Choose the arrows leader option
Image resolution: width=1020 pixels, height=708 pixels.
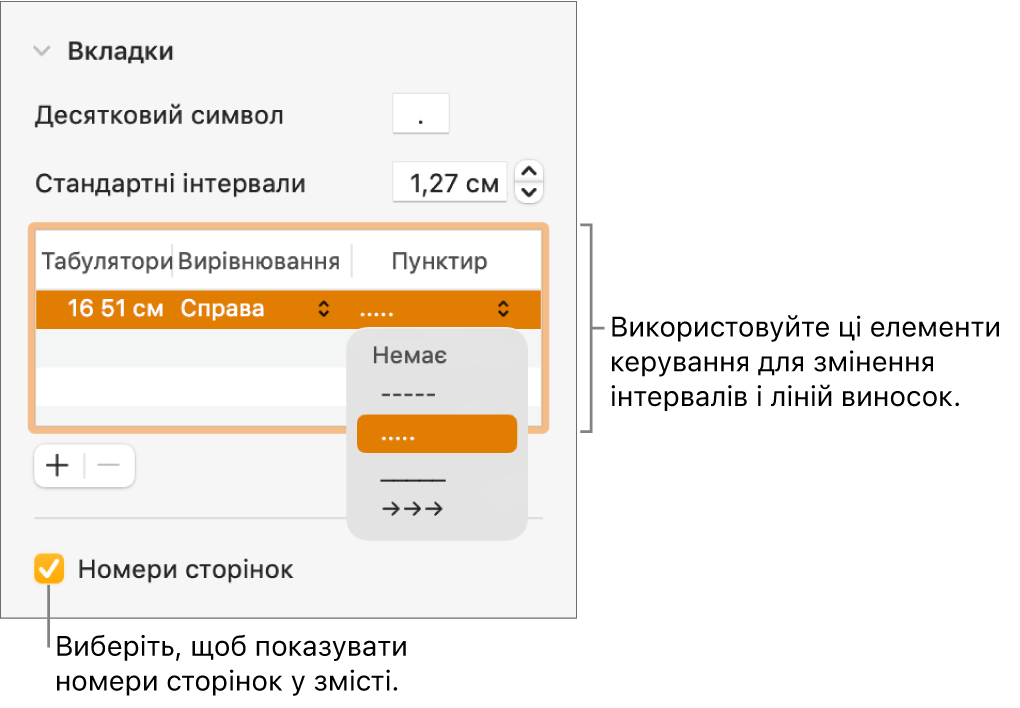pos(412,510)
